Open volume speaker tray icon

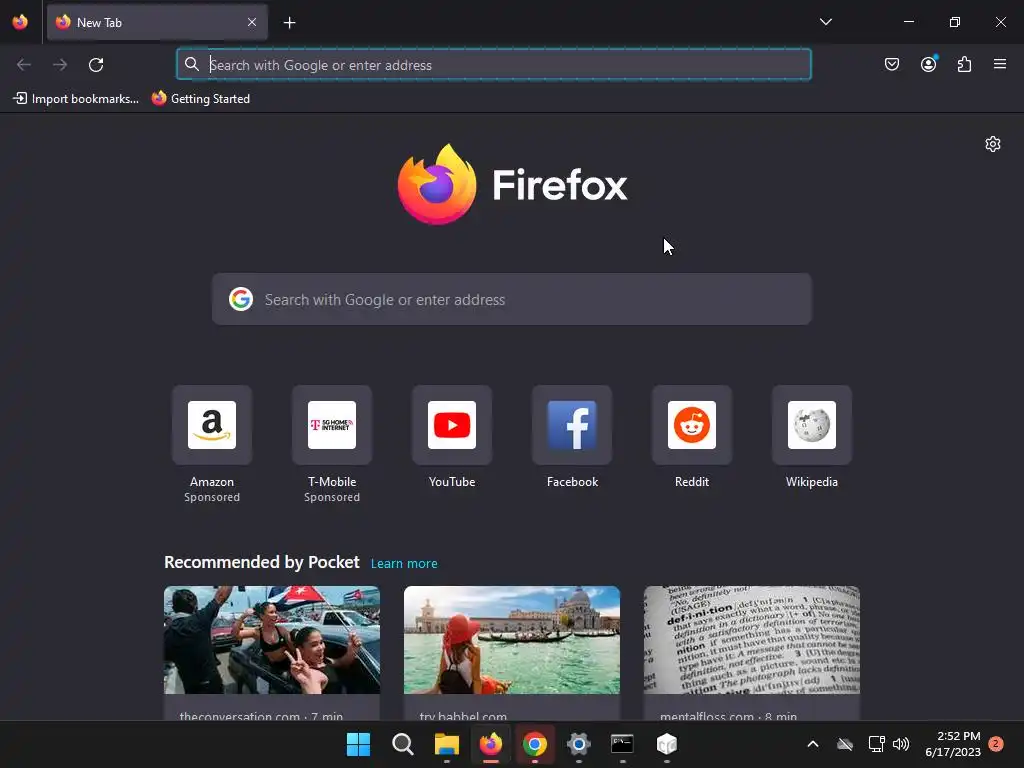(901, 744)
